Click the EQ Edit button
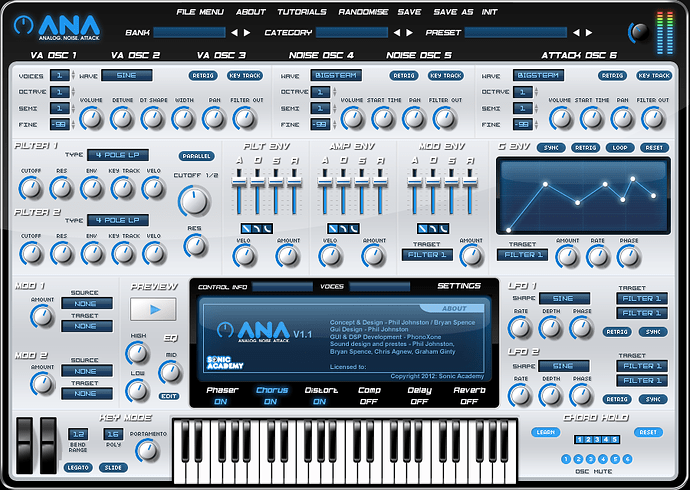 point(169,396)
